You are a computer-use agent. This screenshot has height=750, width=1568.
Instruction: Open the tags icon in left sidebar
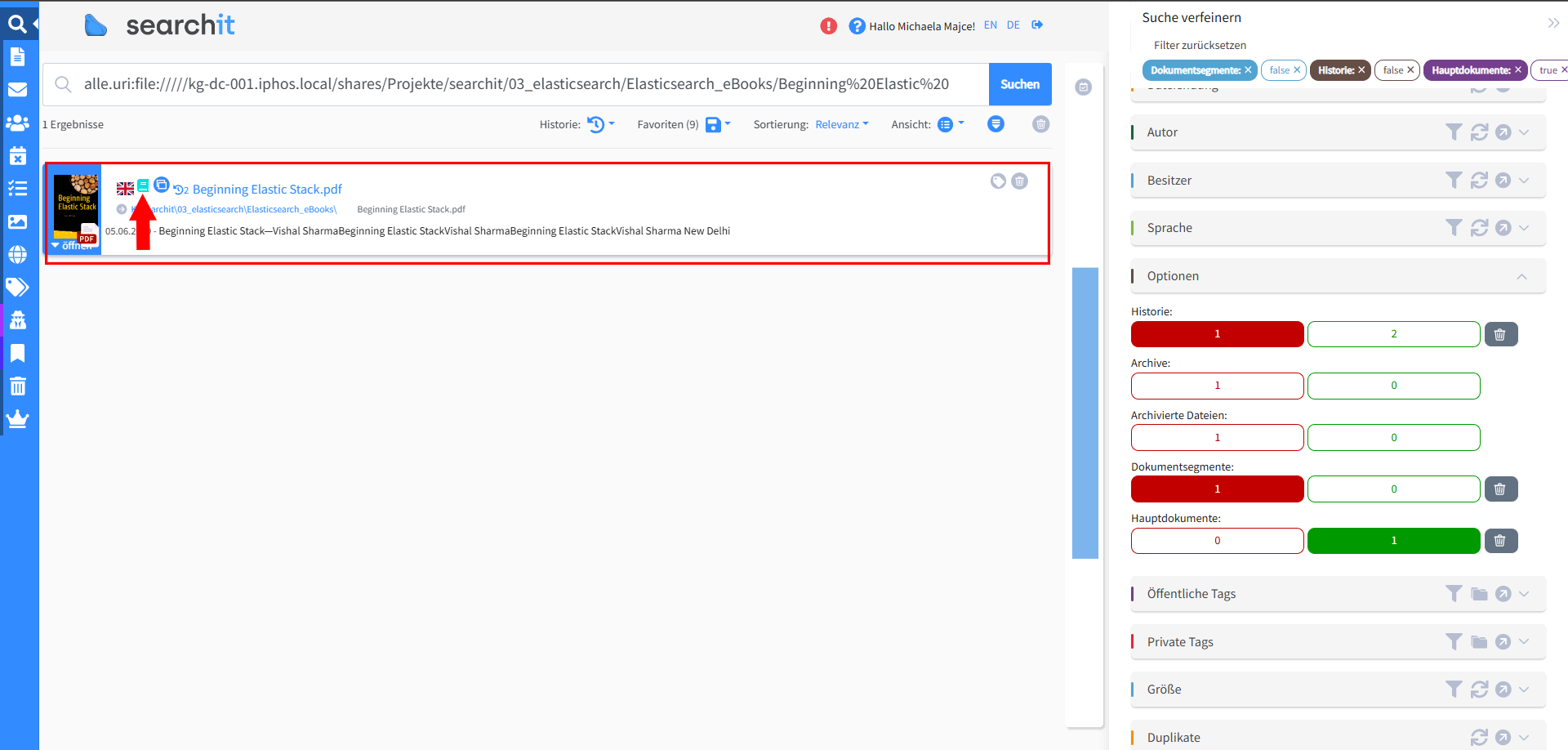tap(17, 287)
